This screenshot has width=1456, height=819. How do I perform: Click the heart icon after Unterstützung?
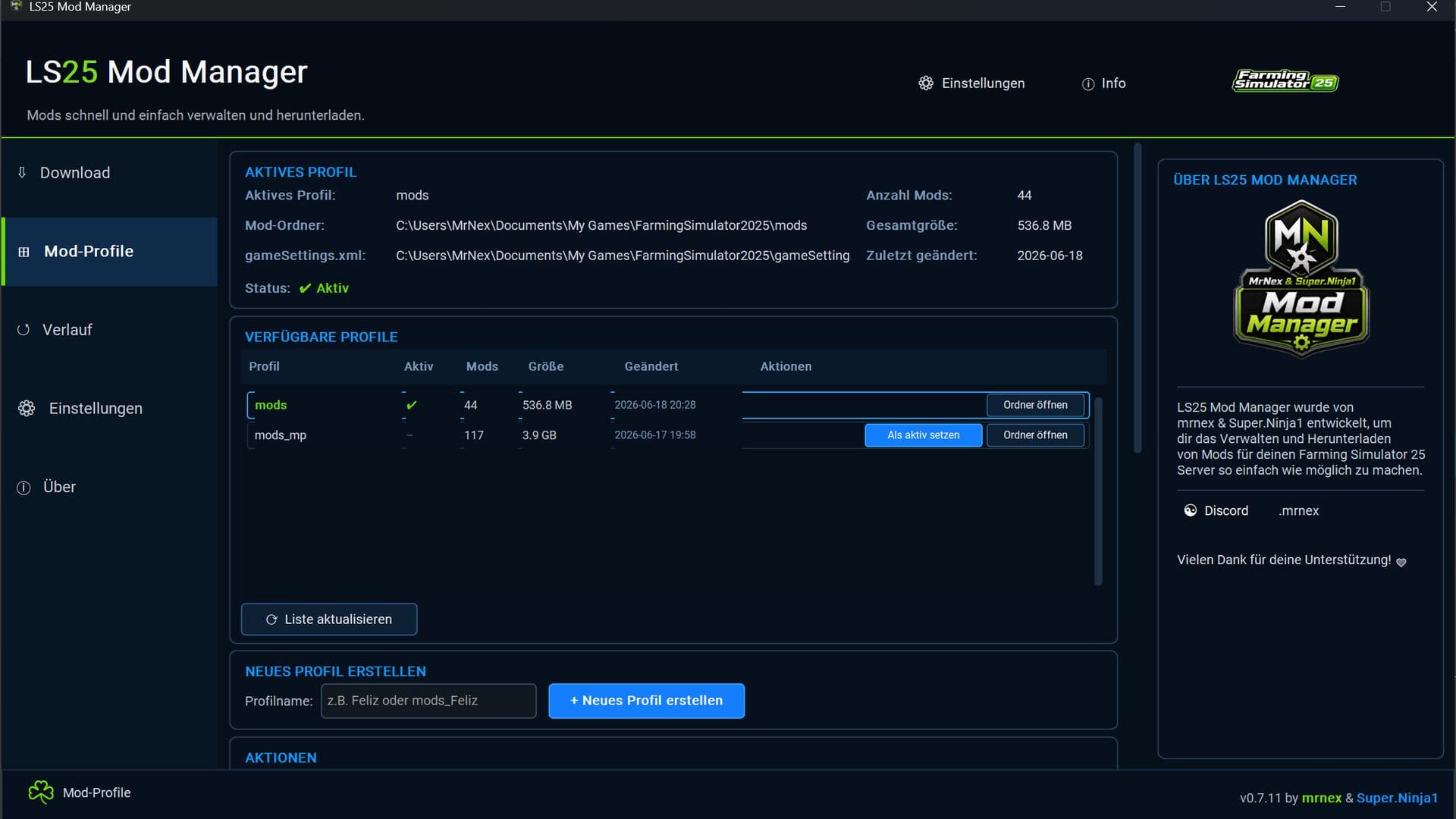[1401, 562]
